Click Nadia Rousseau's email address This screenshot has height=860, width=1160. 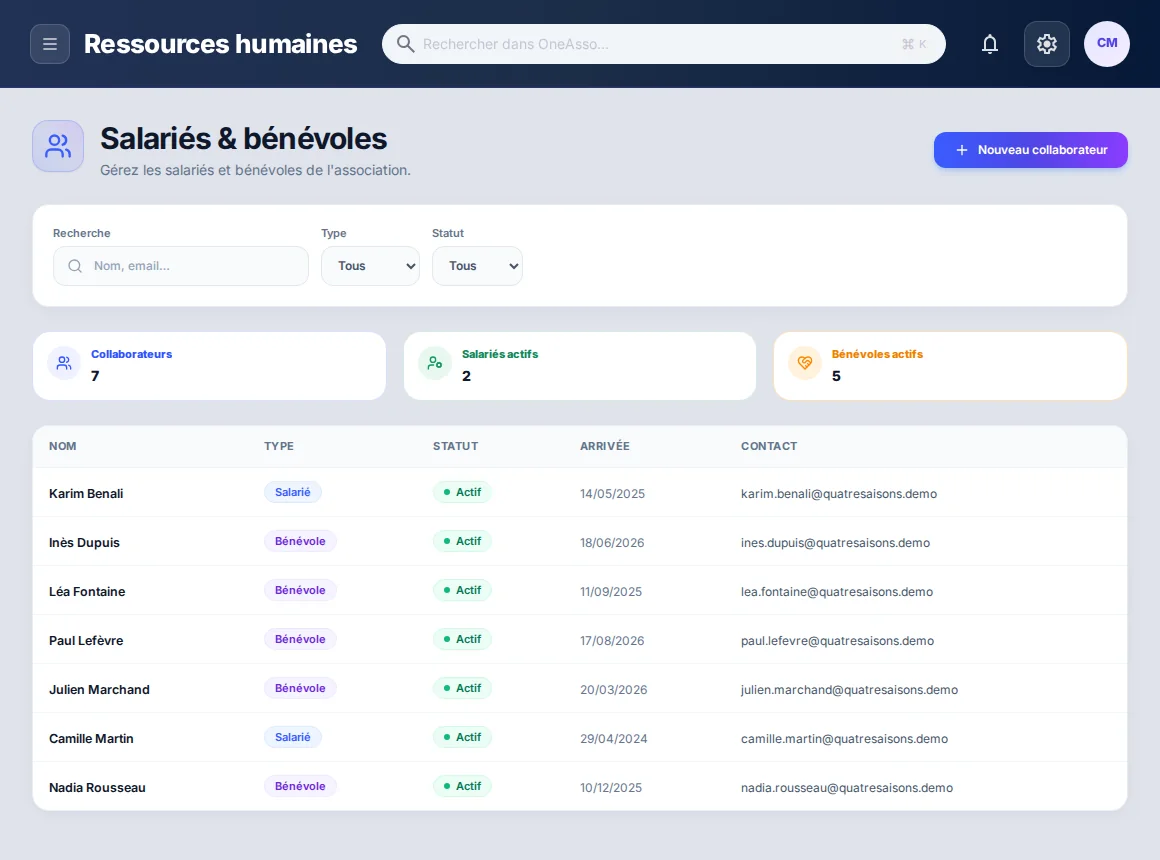click(x=846, y=787)
